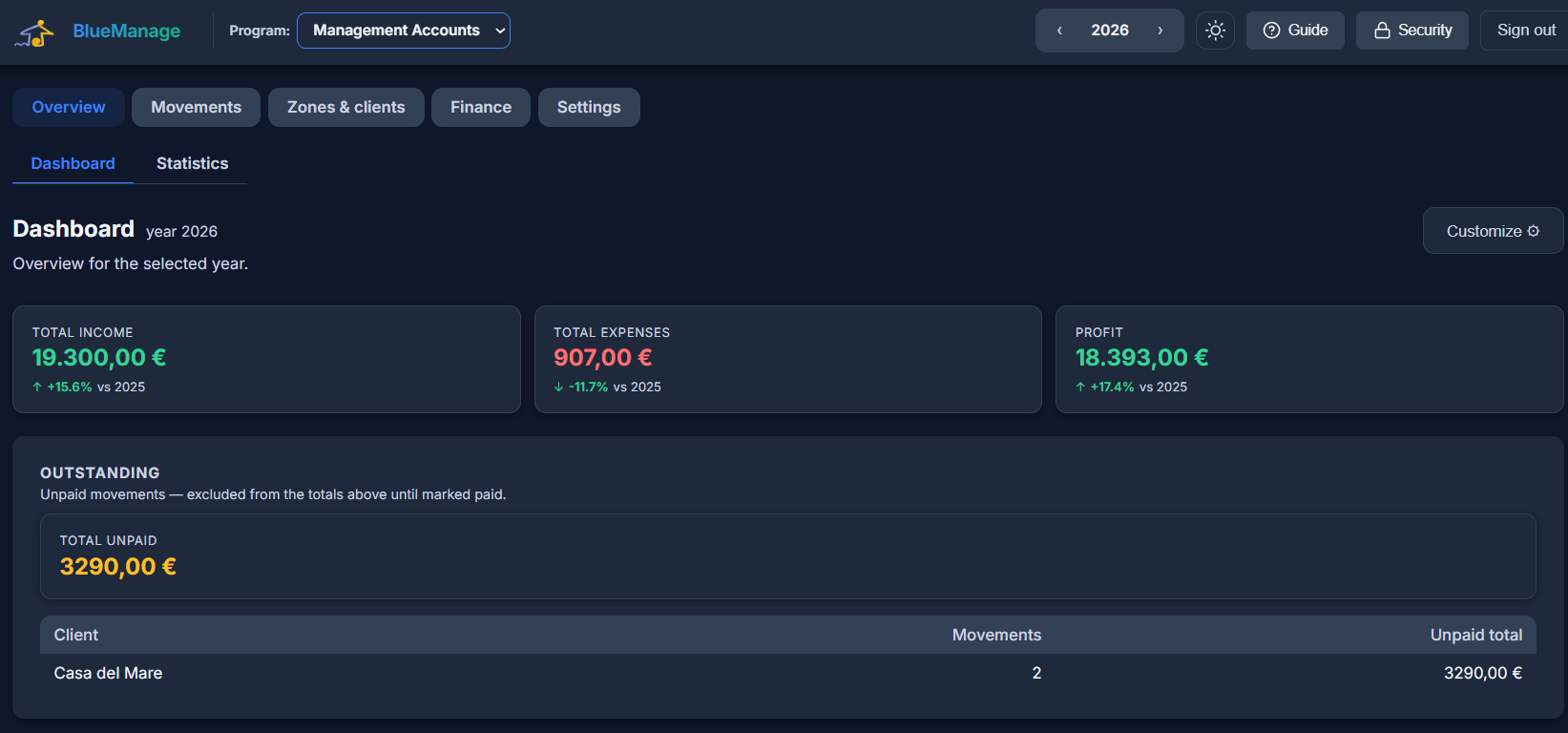The width and height of the screenshot is (1568, 733).
Task: Open the Guide help button
Action: (x=1295, y=31)
